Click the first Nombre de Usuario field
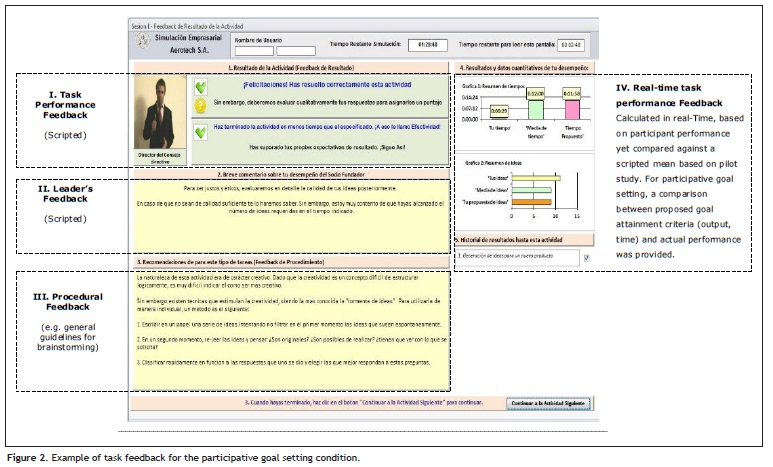Screen dimensions: 773x467 tap(253, 50)
